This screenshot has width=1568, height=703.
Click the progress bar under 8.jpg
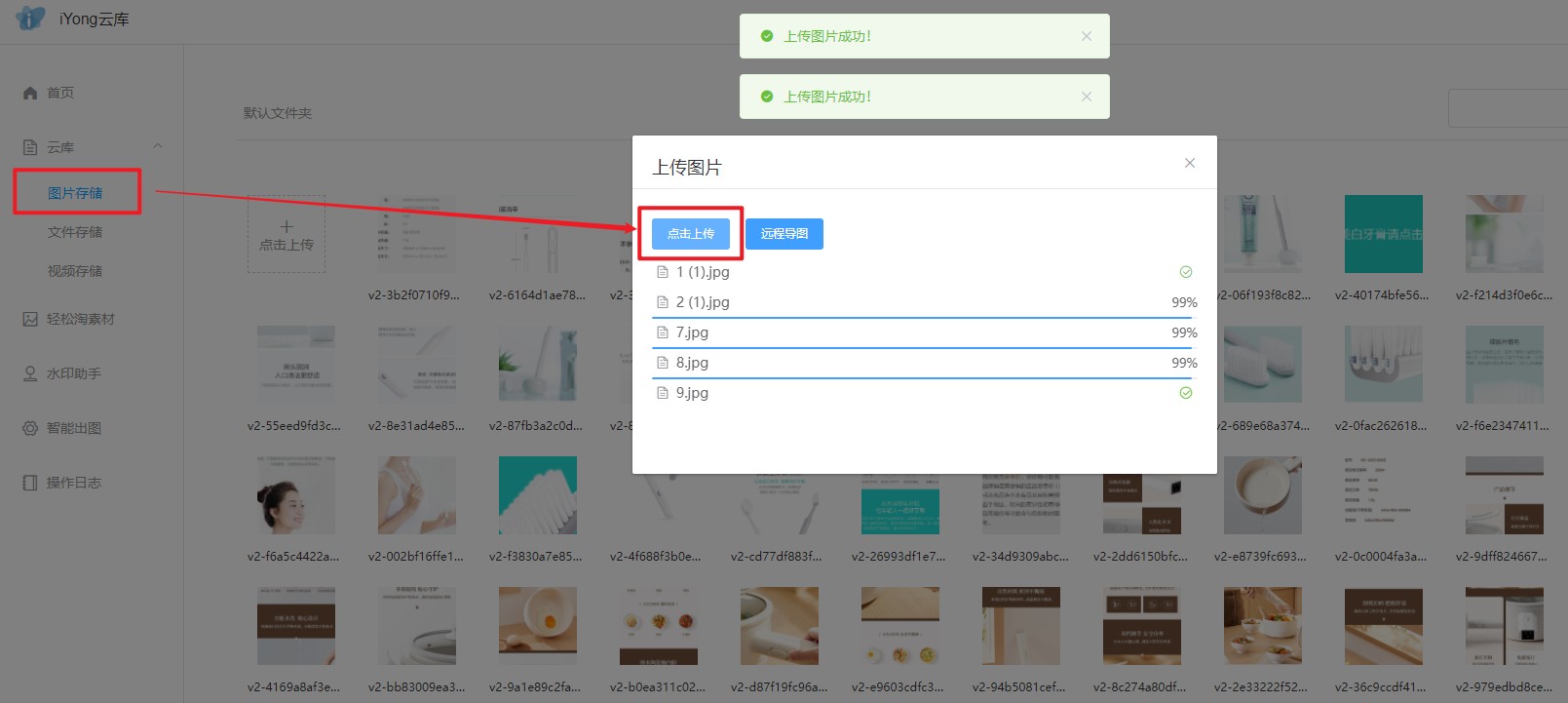pos(925,377)
